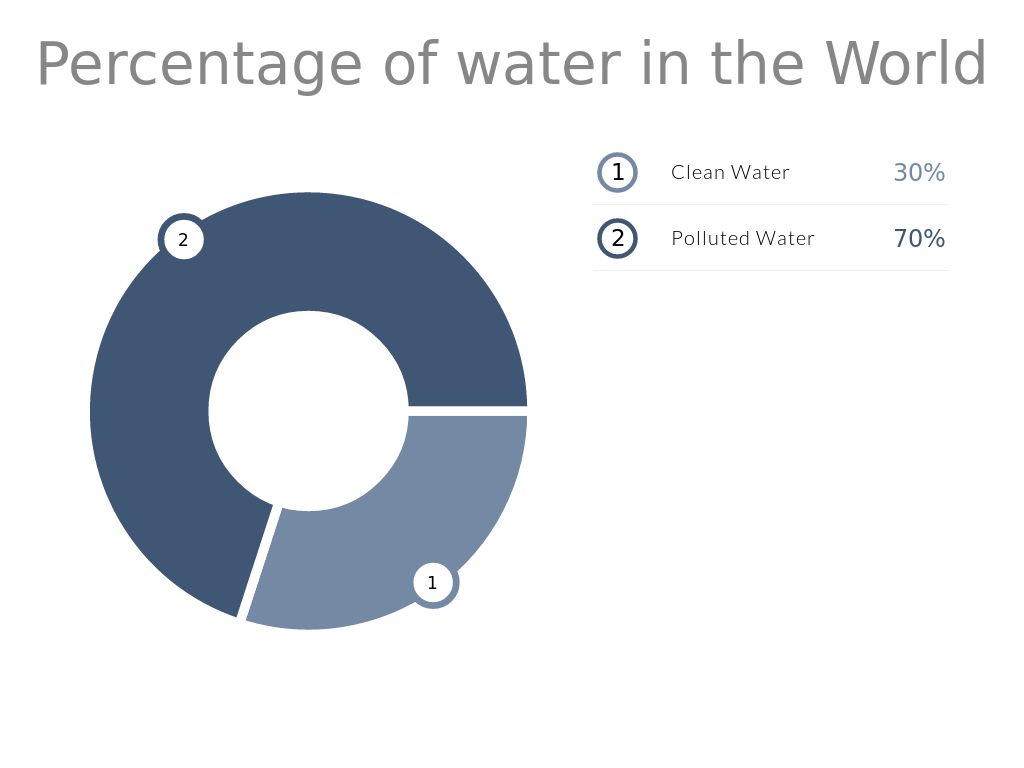Click the divider line between legend rows
Viewport: 1024px width, 768px height.
(770, 205)
